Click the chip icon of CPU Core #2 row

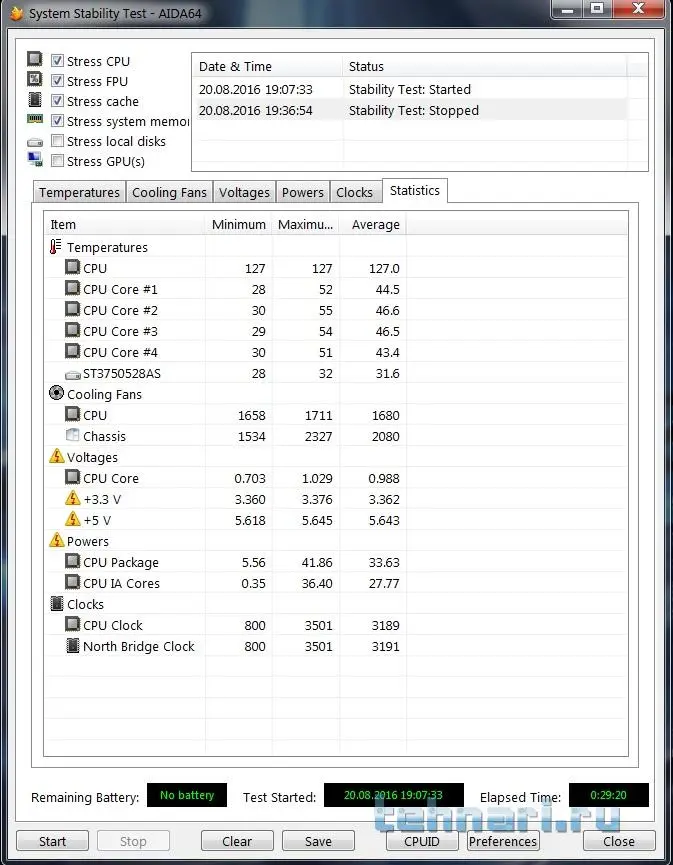(x=72, y=309)
